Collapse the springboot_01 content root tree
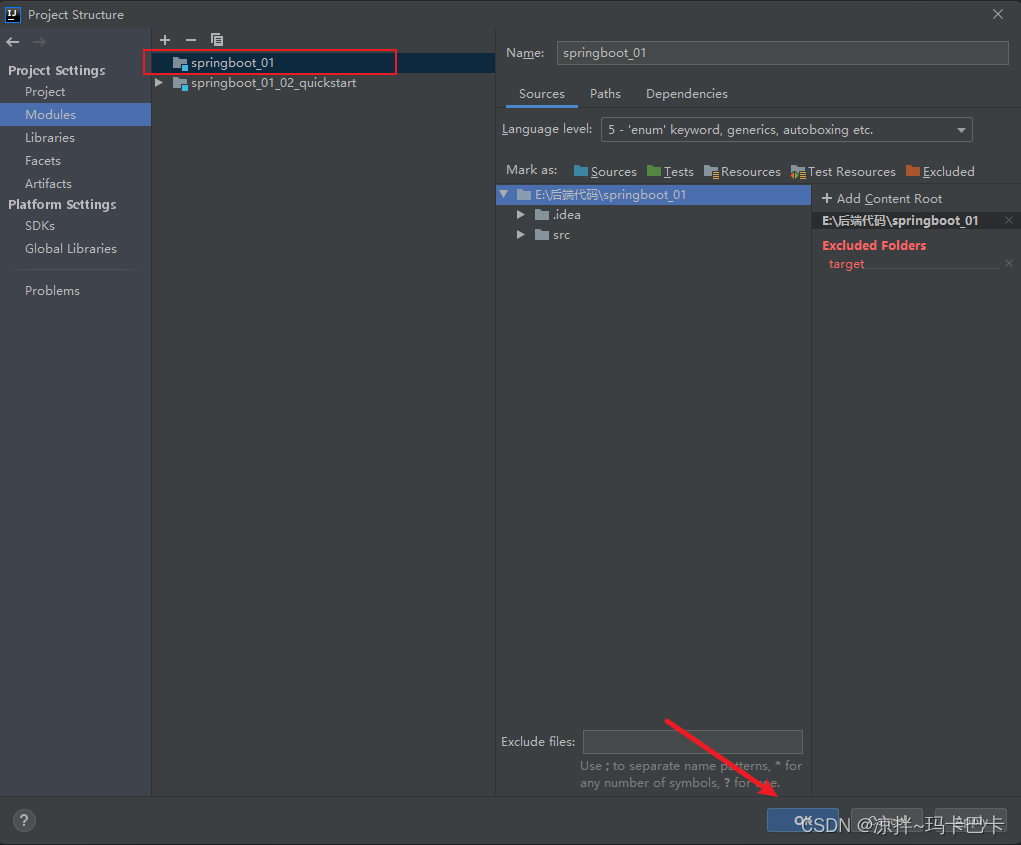 (x=503, y=194)
